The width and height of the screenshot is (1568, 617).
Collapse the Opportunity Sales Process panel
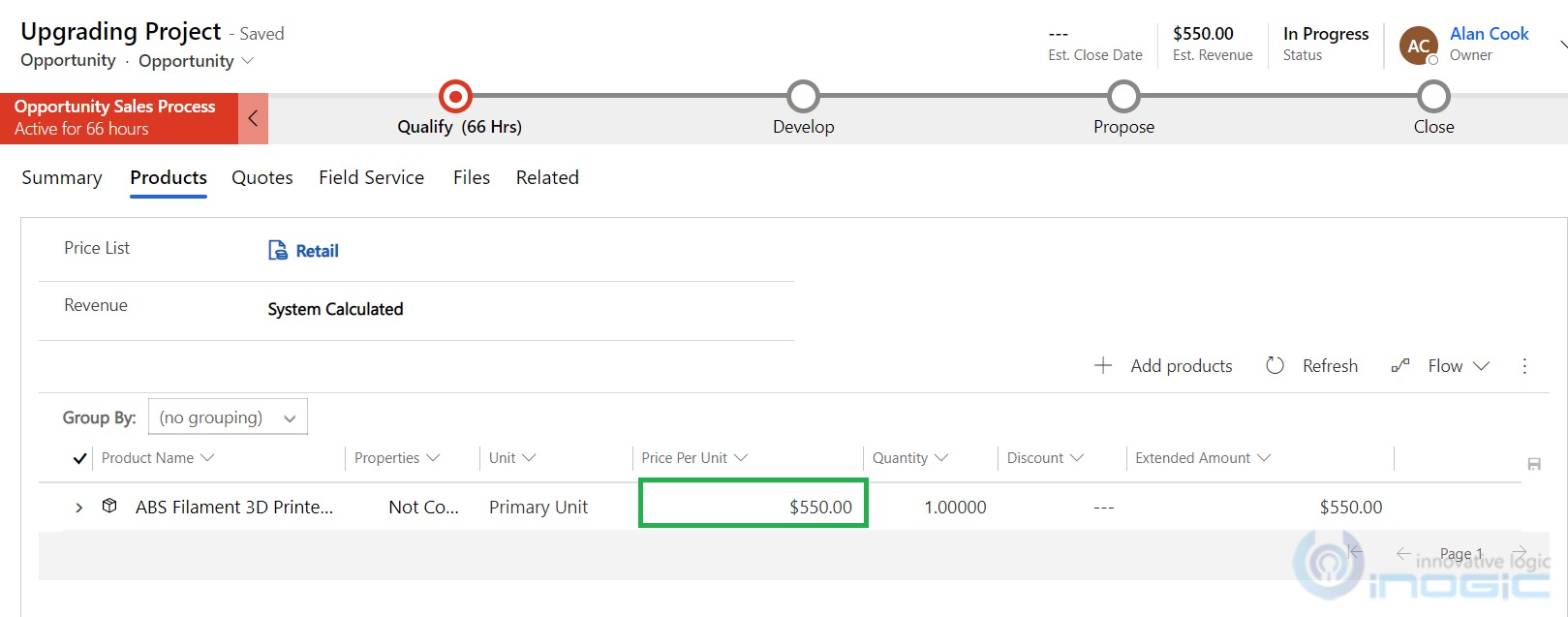click(253, 118)
